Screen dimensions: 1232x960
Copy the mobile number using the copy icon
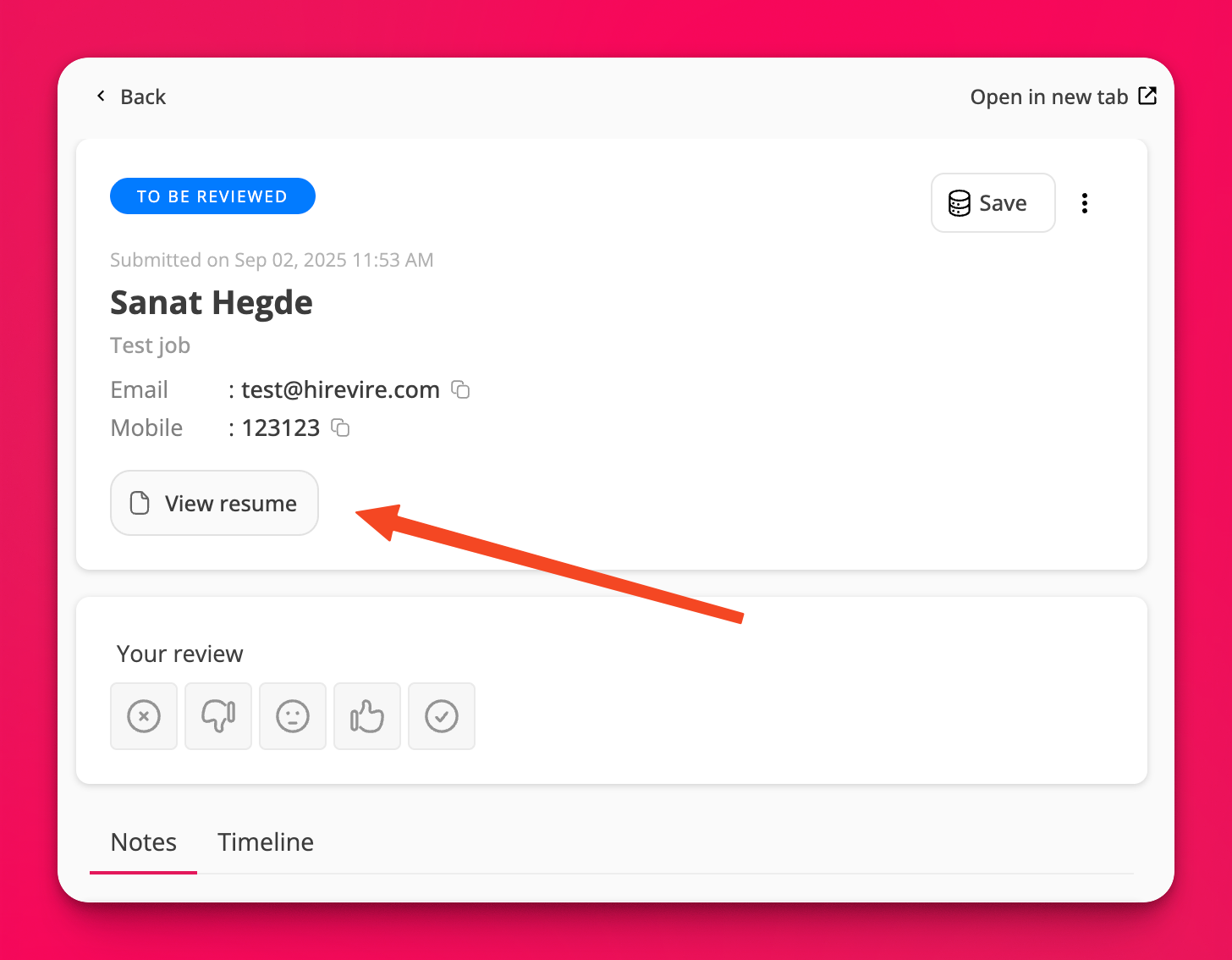point(340,428)
